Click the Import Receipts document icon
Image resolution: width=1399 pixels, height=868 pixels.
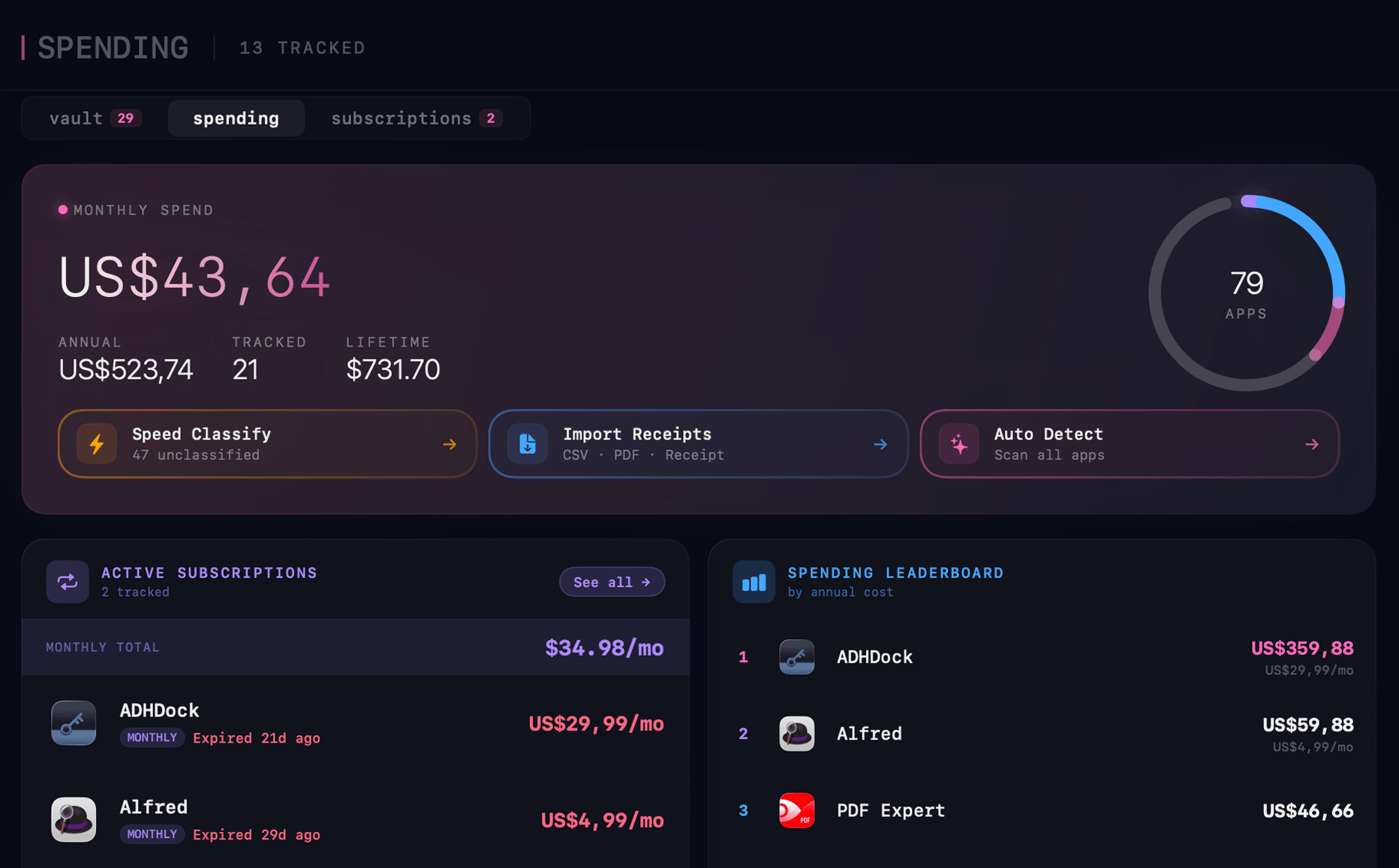coord(528,444)
